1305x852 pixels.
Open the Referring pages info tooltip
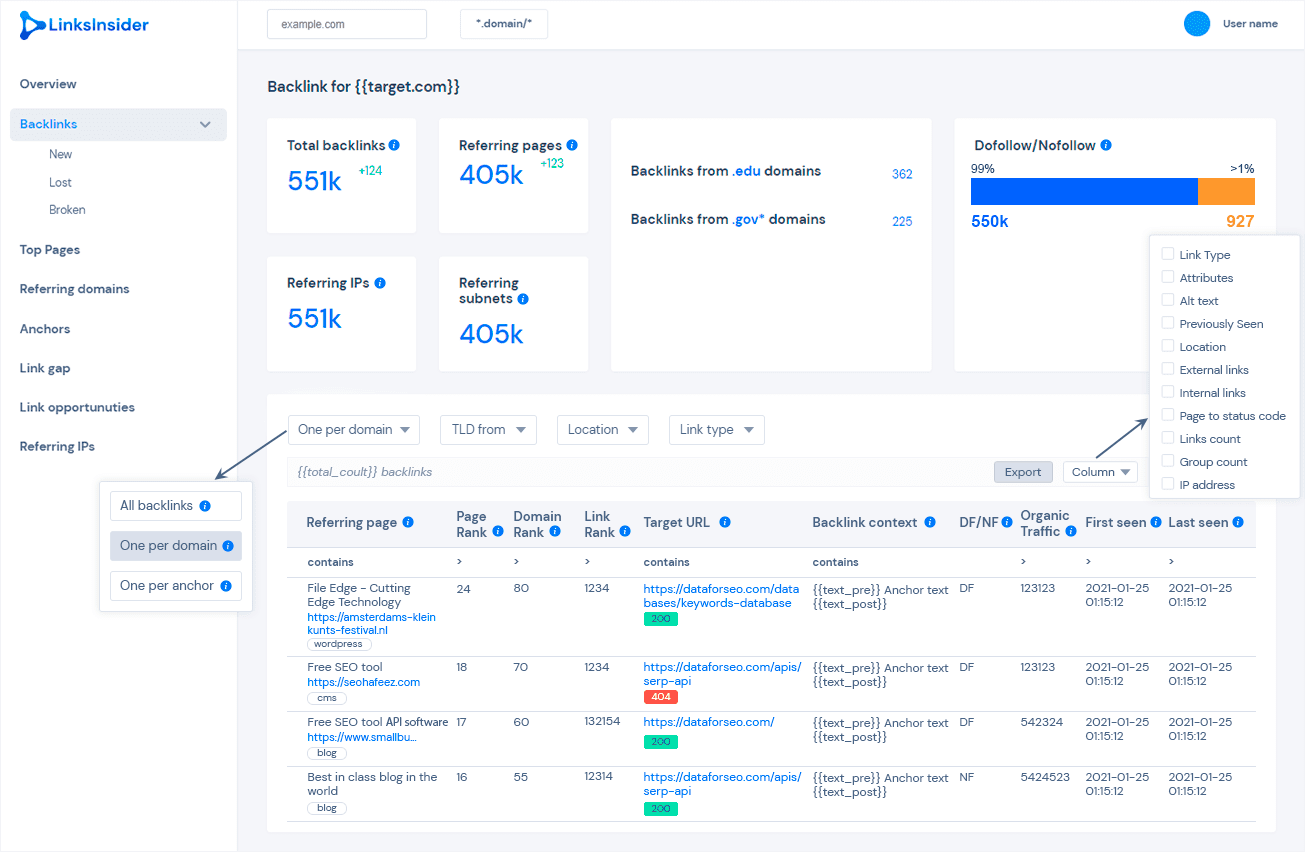(570, 144)
